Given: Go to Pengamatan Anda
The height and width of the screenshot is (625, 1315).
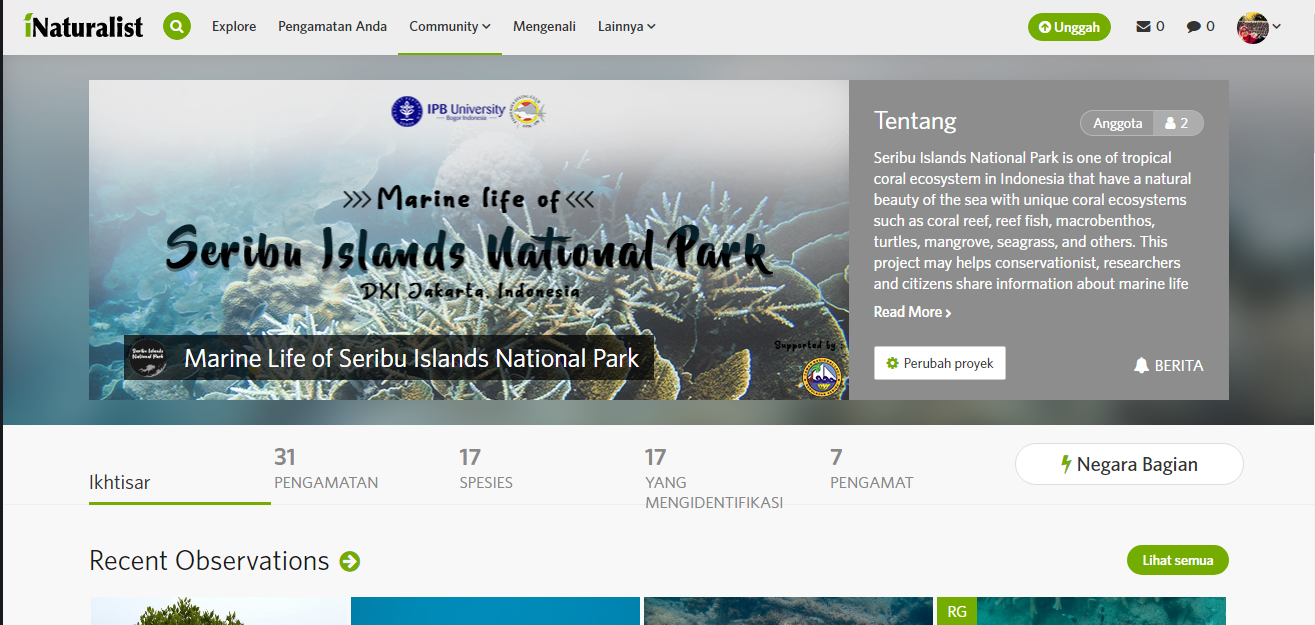Looking at the screenshot, I should click(x=333, y=27).
